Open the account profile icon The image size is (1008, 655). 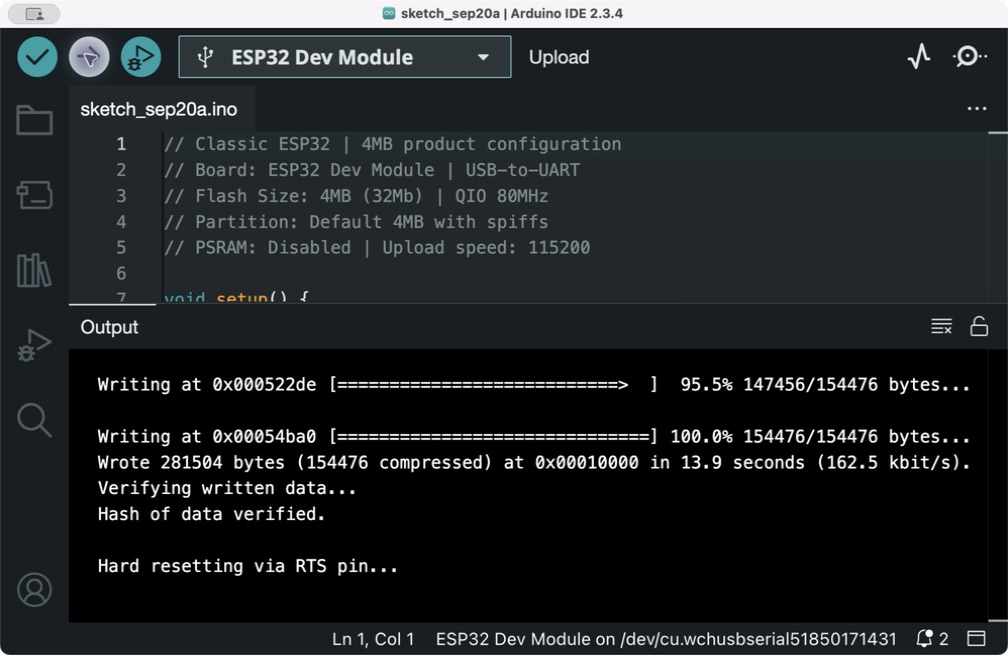pyautogui.click(x=34, y=589)
